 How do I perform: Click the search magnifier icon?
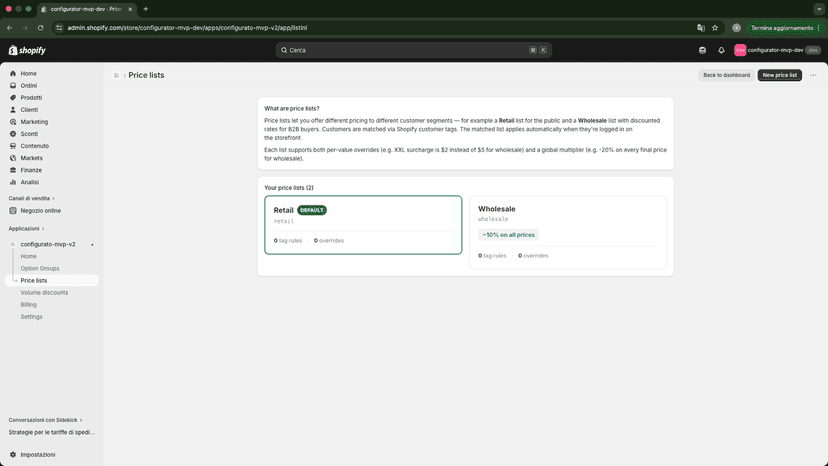click(x=284, y=50)
